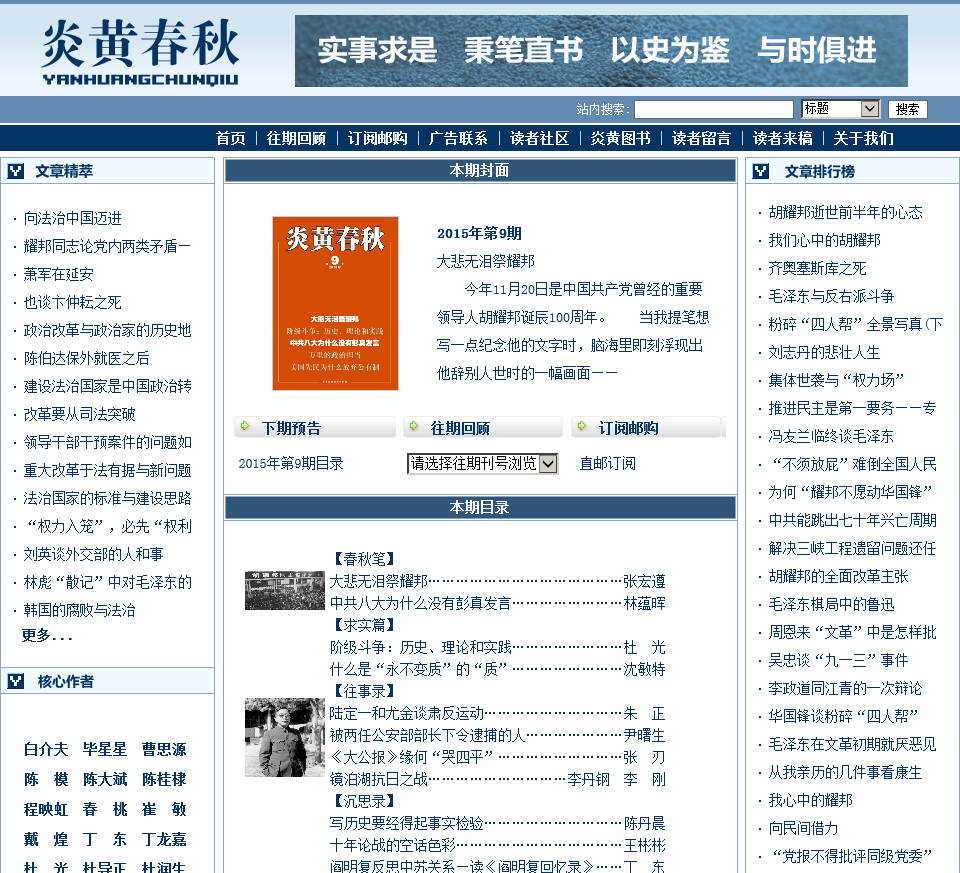960x873 pixels.
Task: Click the 站内搜索 text input field
Action: pyautogui.click(x=714, y=110)
